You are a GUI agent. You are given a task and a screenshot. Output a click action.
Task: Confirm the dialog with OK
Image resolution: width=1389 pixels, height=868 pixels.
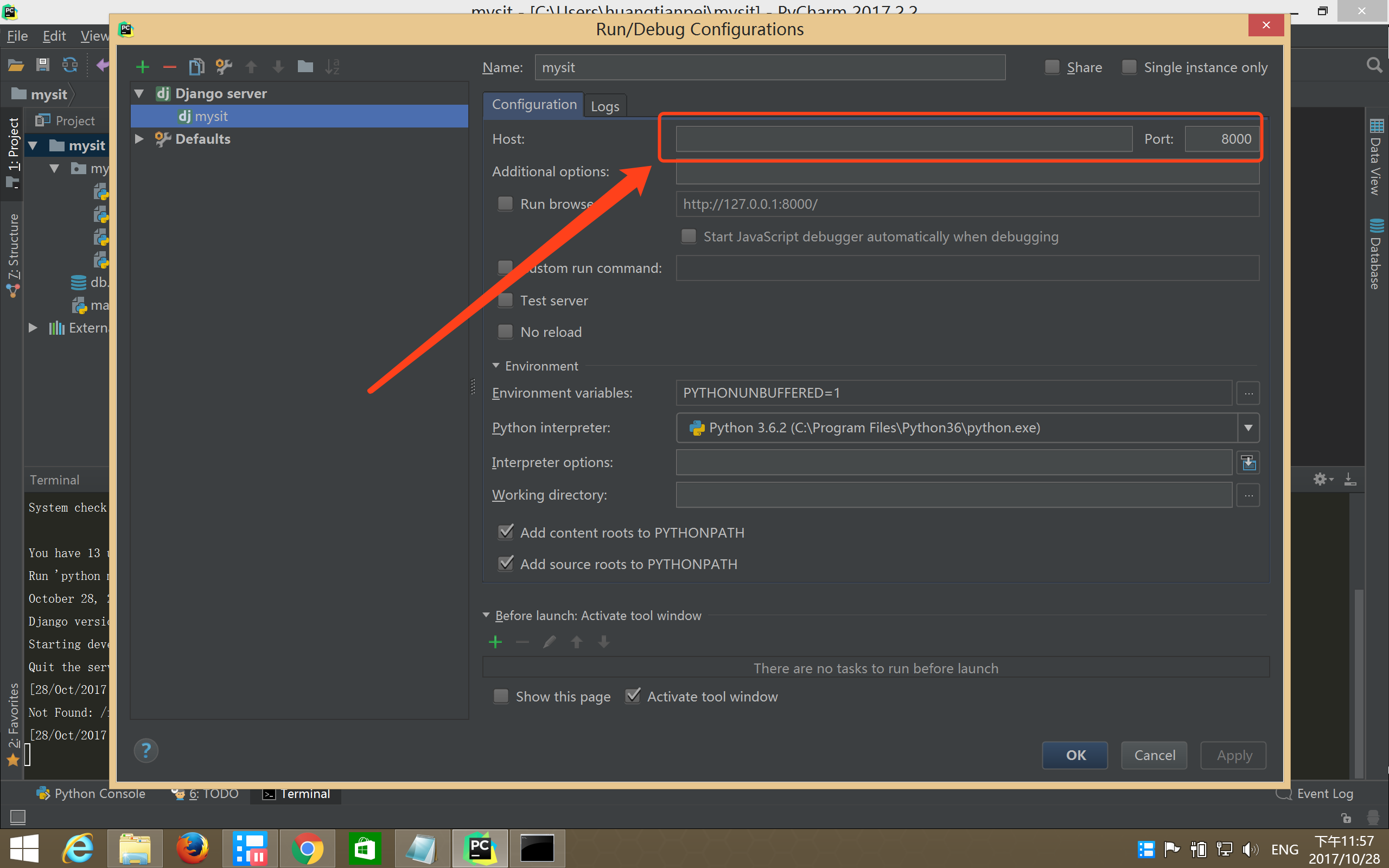(1075, 755)
